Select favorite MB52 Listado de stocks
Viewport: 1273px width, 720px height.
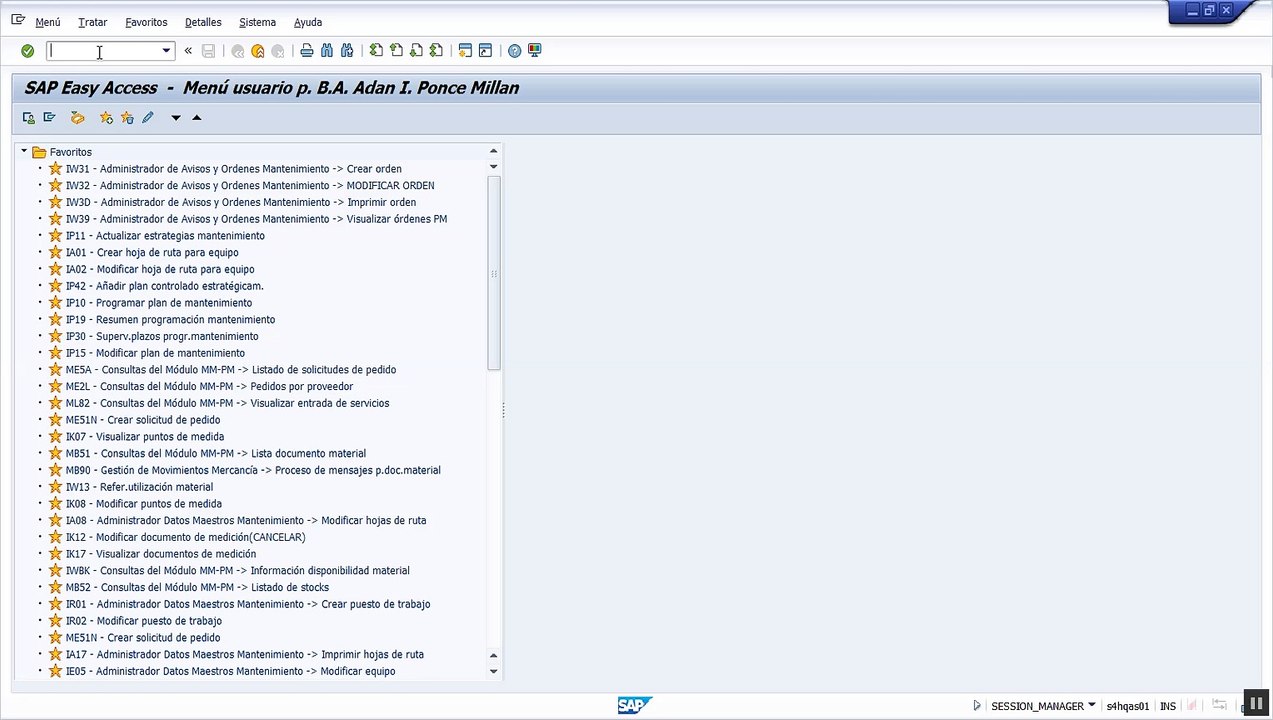197,588
